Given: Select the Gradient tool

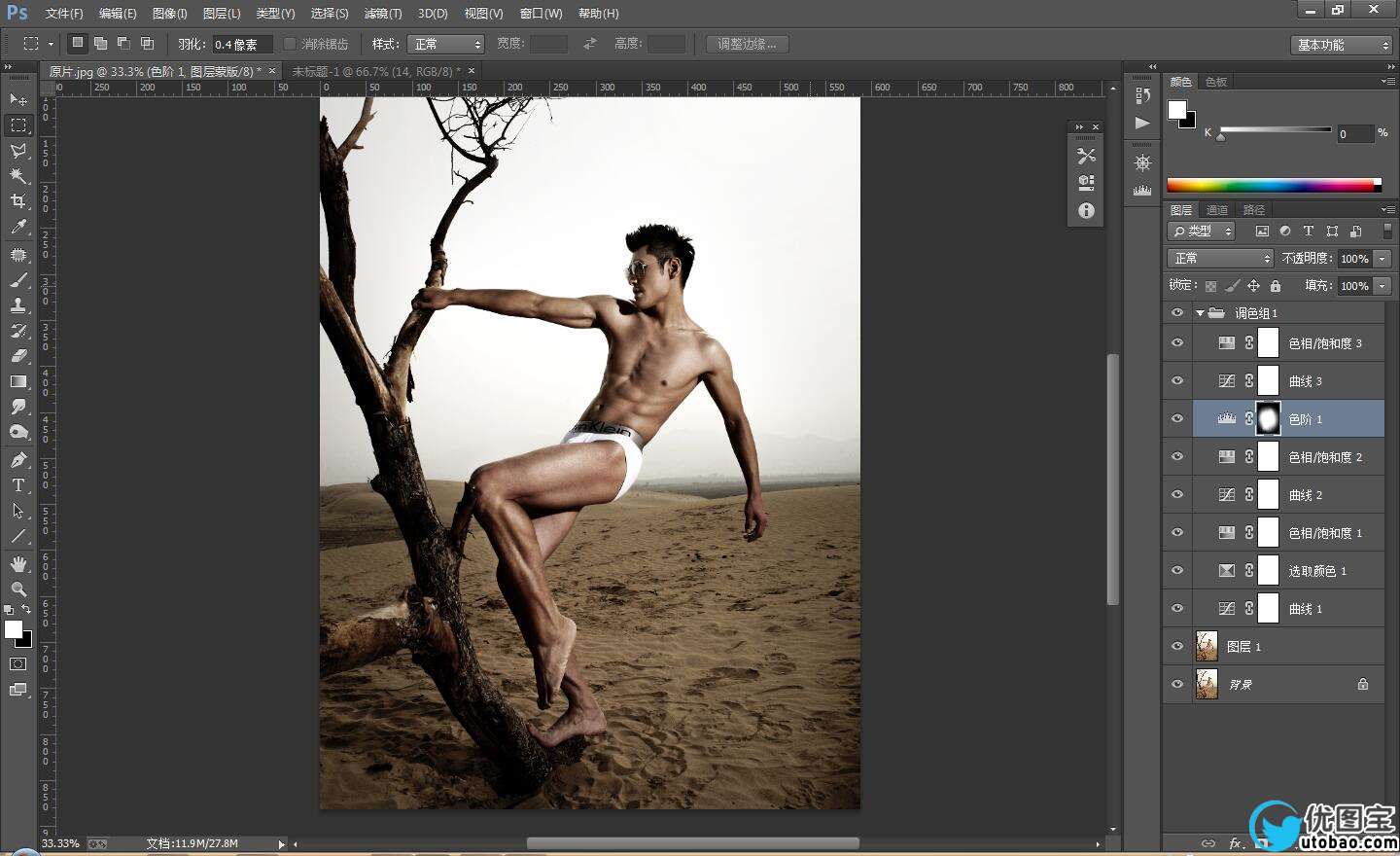Looking at the screenshot, I should (x=18, y=381).
